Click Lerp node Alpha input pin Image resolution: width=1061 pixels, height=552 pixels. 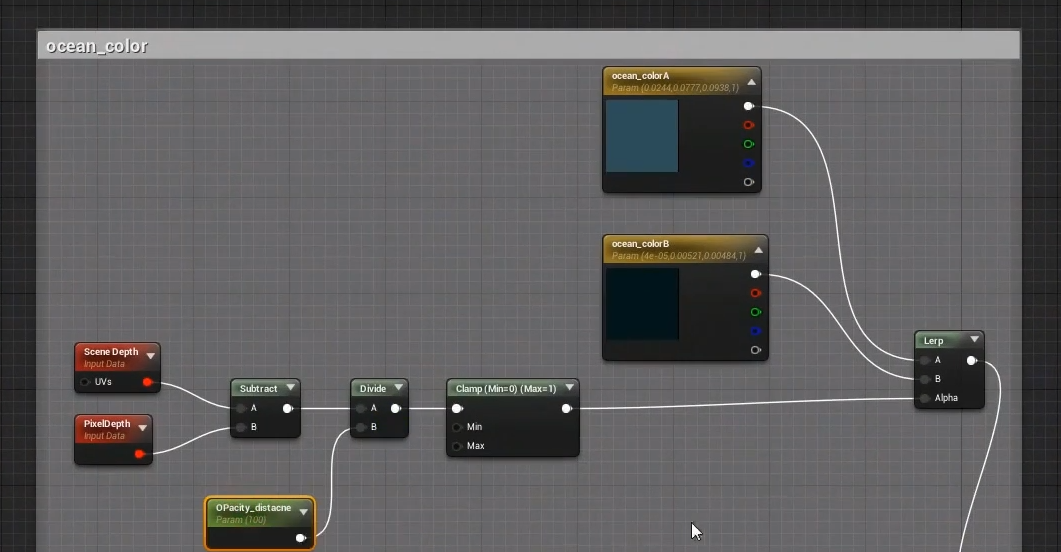pos(925,398)
